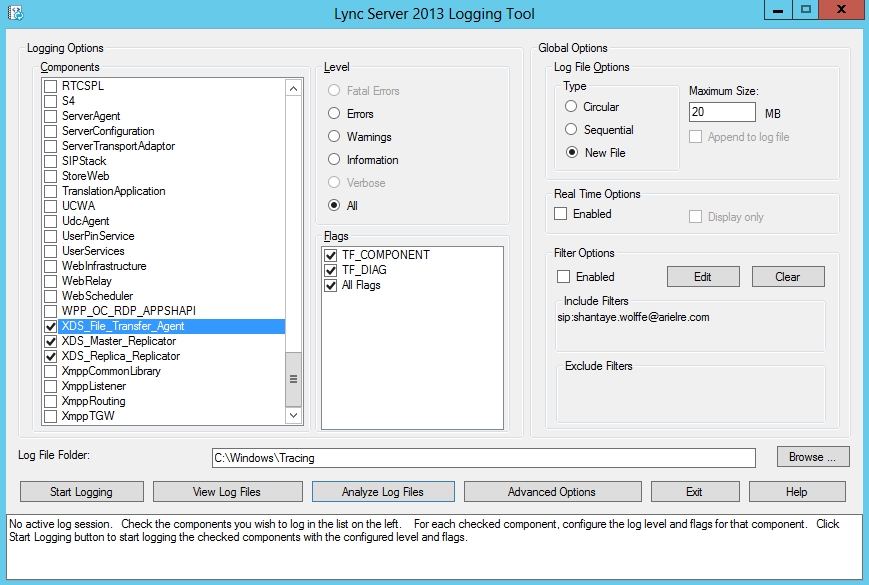Toggle the All Flags checkbox

331,285
